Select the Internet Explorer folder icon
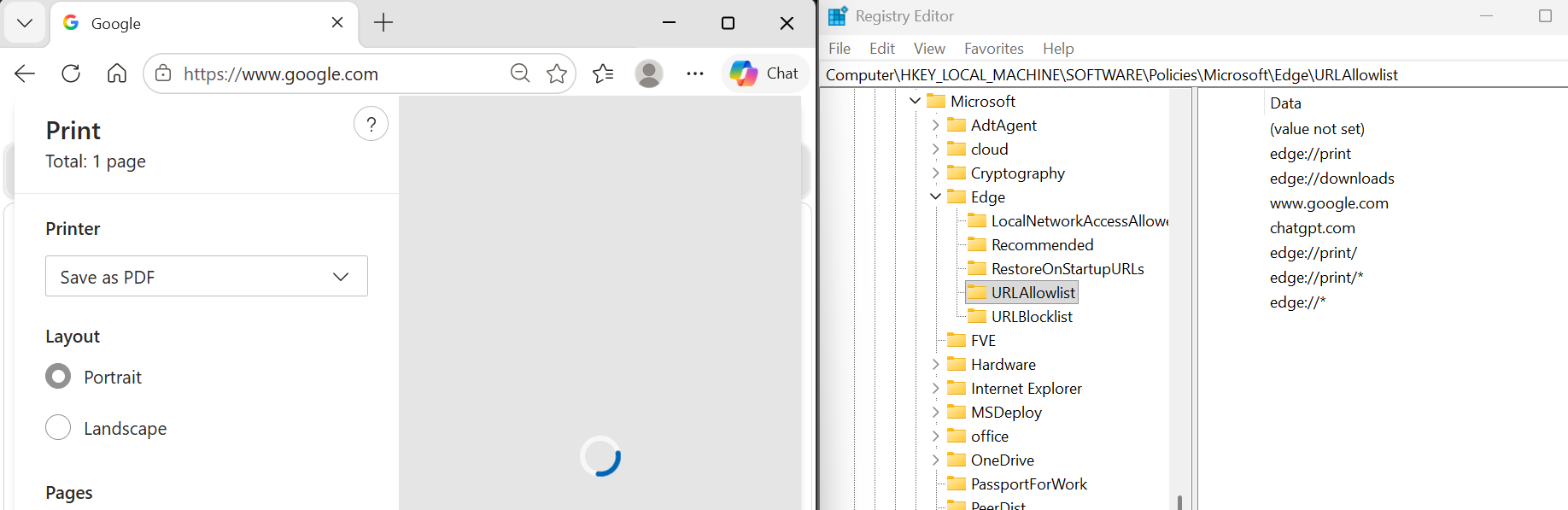Screen dimensions: 1568x510 tap(957, 388)
